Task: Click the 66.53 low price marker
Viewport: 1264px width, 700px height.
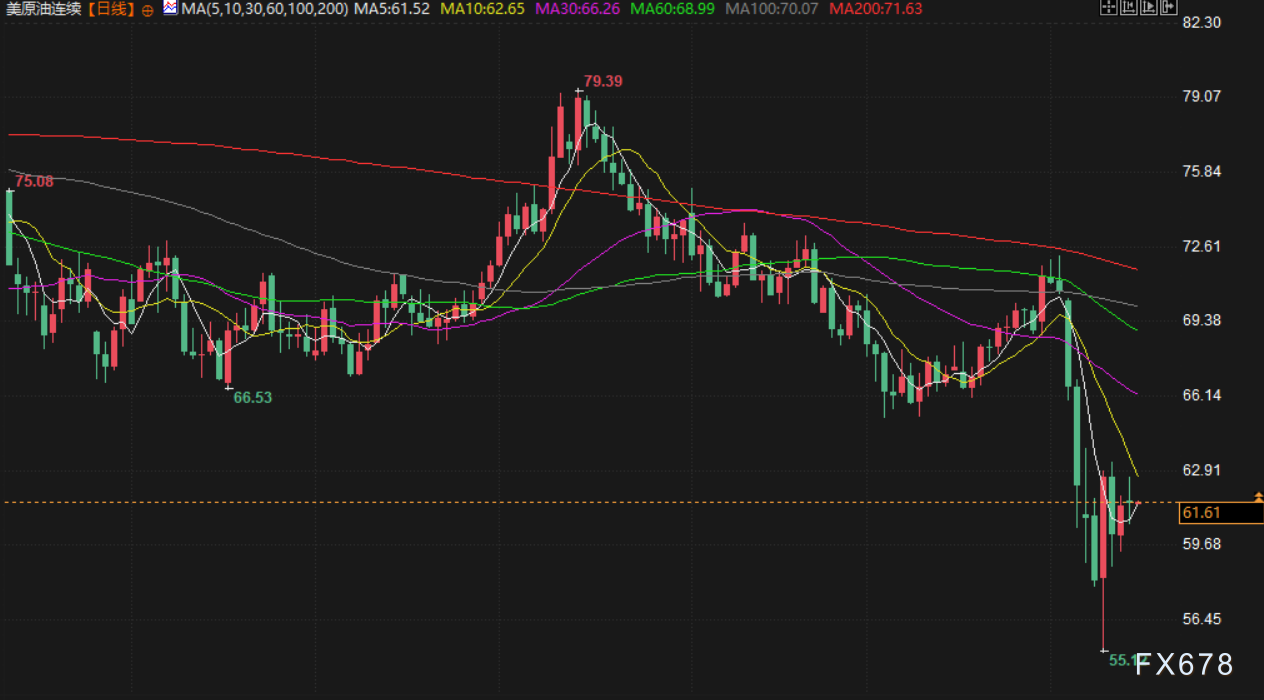Action: [x=252, y=397]
